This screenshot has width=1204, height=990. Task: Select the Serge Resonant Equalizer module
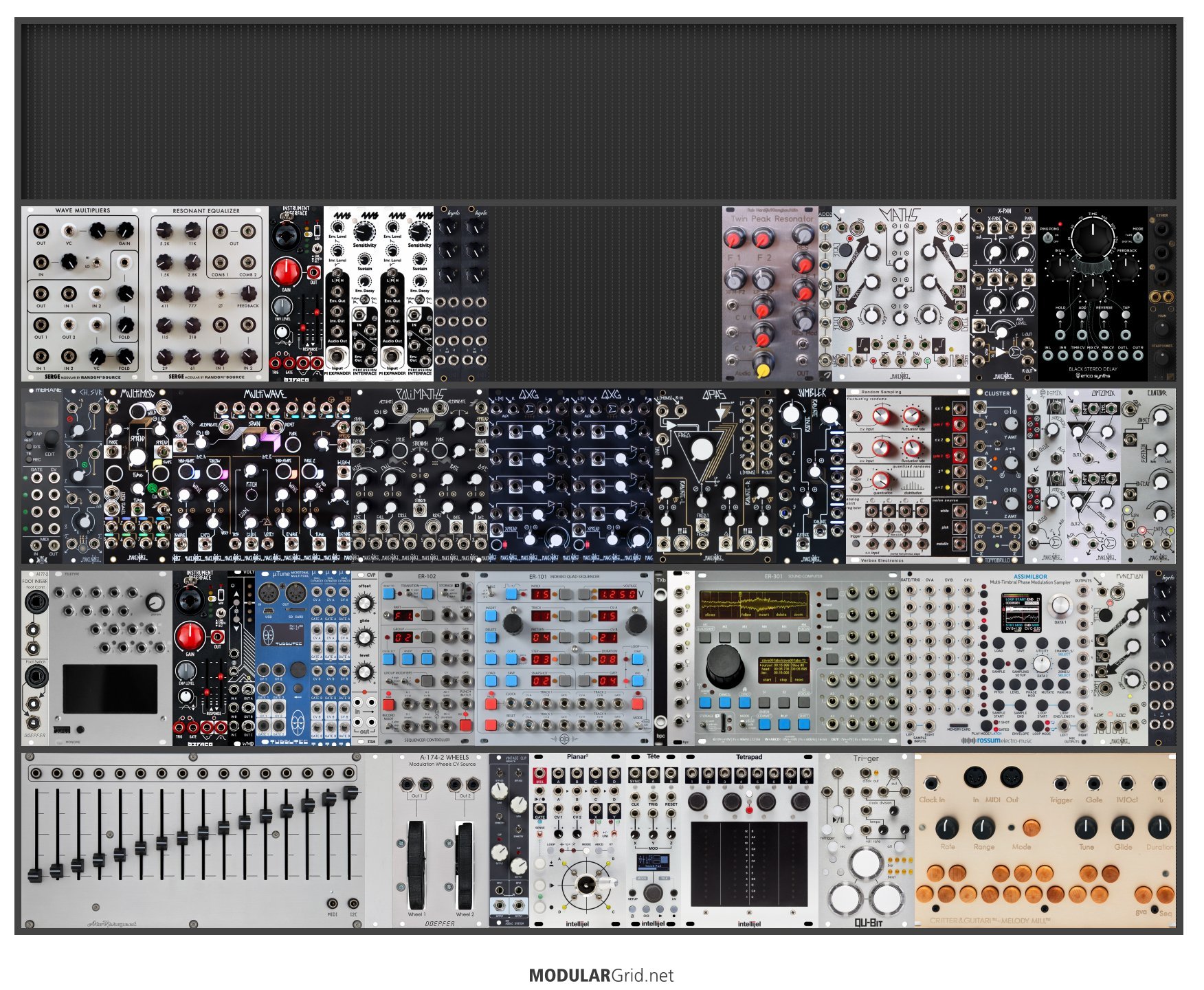[x=207, y=294]
